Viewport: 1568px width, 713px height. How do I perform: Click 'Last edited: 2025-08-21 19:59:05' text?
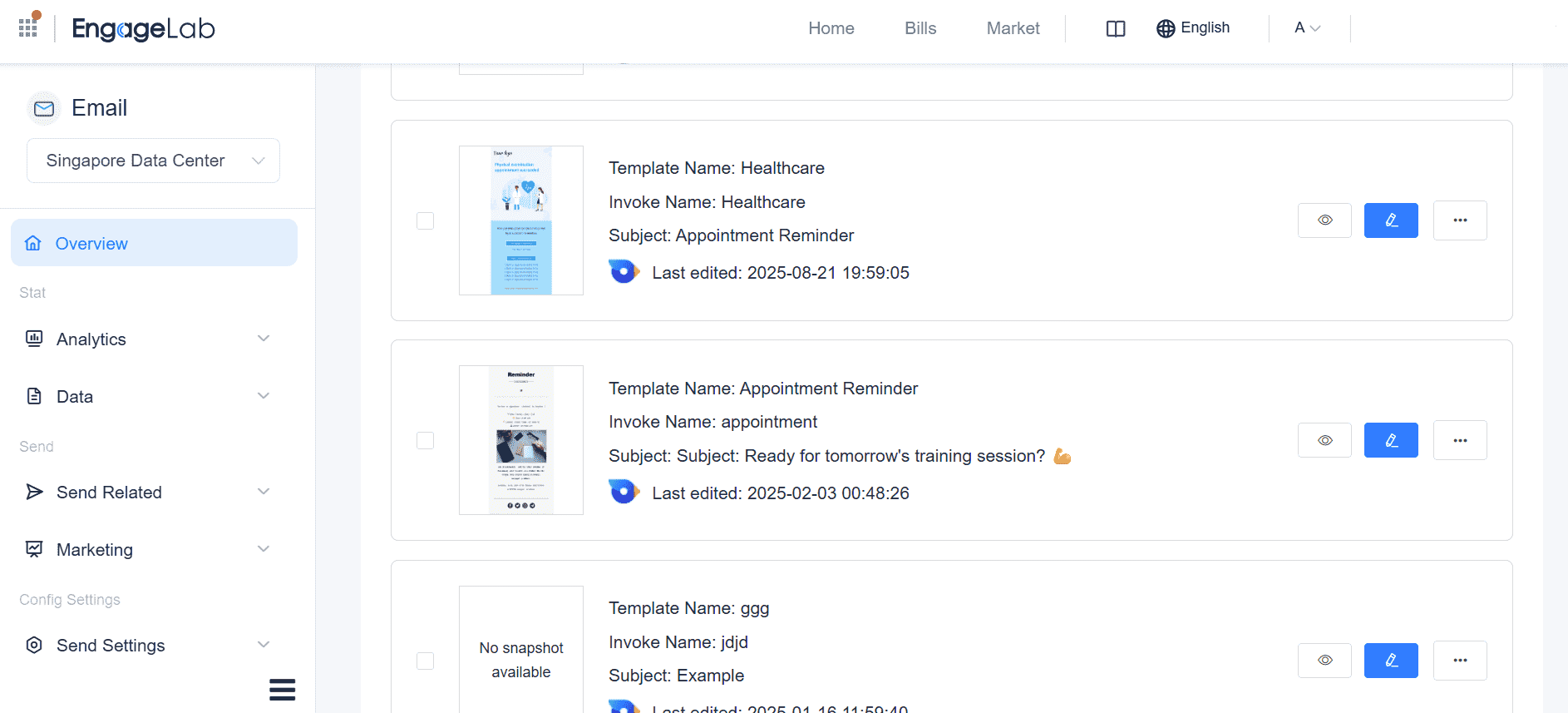(781, 273)
